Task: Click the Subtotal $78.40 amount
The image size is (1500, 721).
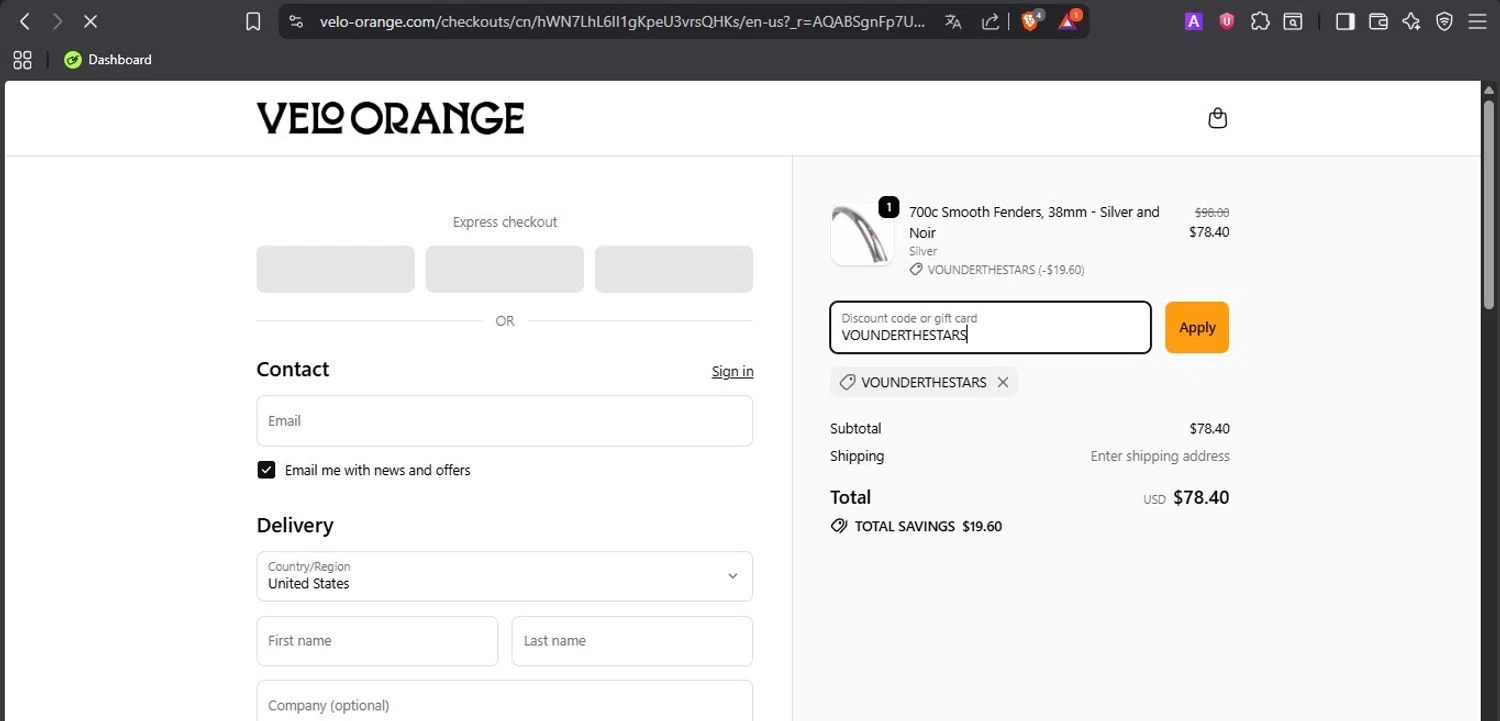Action: 1209,428
